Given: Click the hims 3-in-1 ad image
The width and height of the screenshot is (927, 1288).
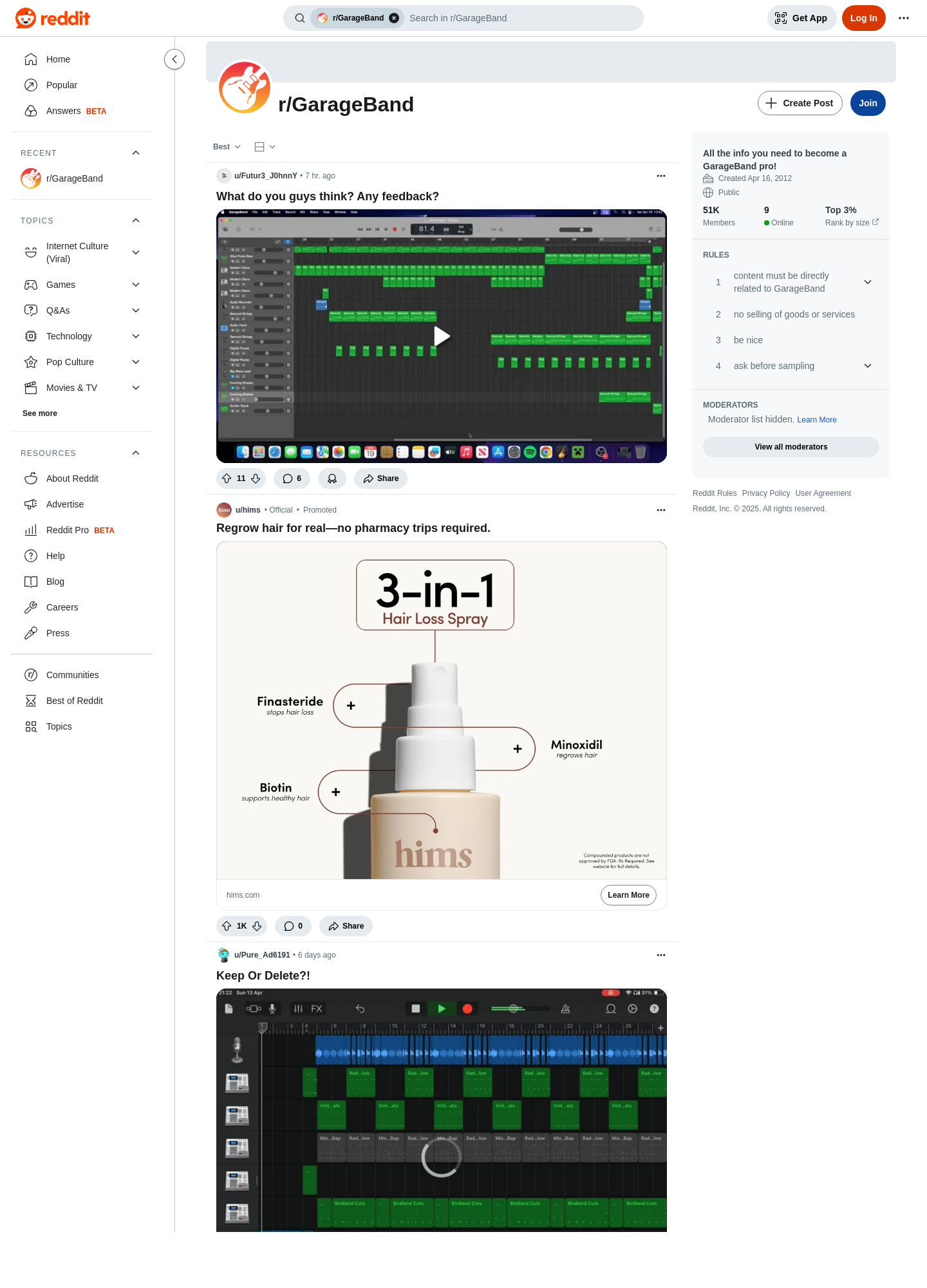Looking at the screenshot, I should tap(442, 710).
